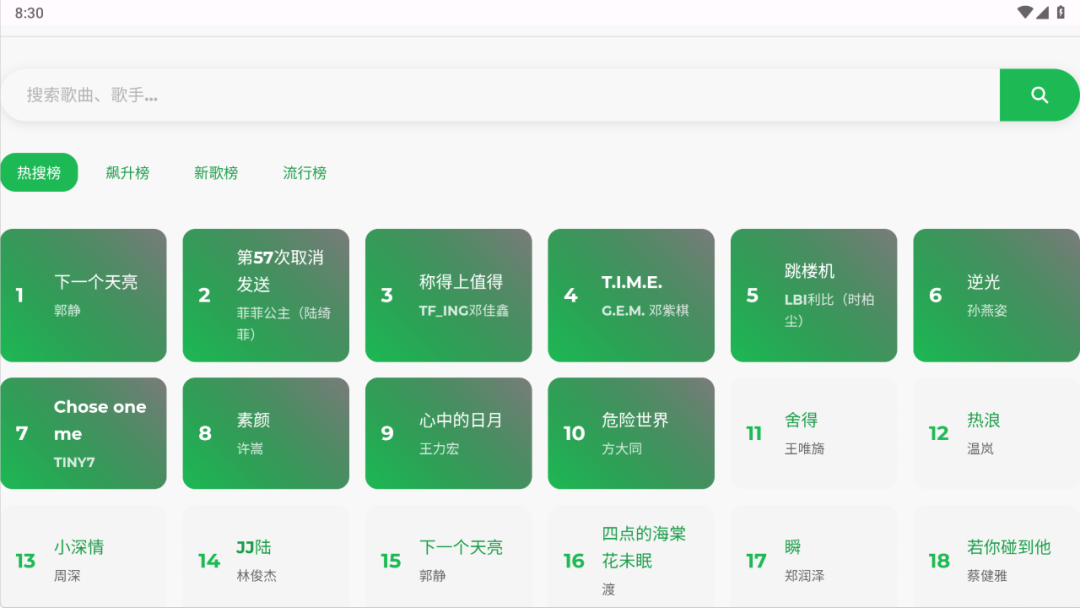The width and height of the screenshot is (1080, 608).
Task: Select the 心中的日月 card
Action: tap(448, 433)
